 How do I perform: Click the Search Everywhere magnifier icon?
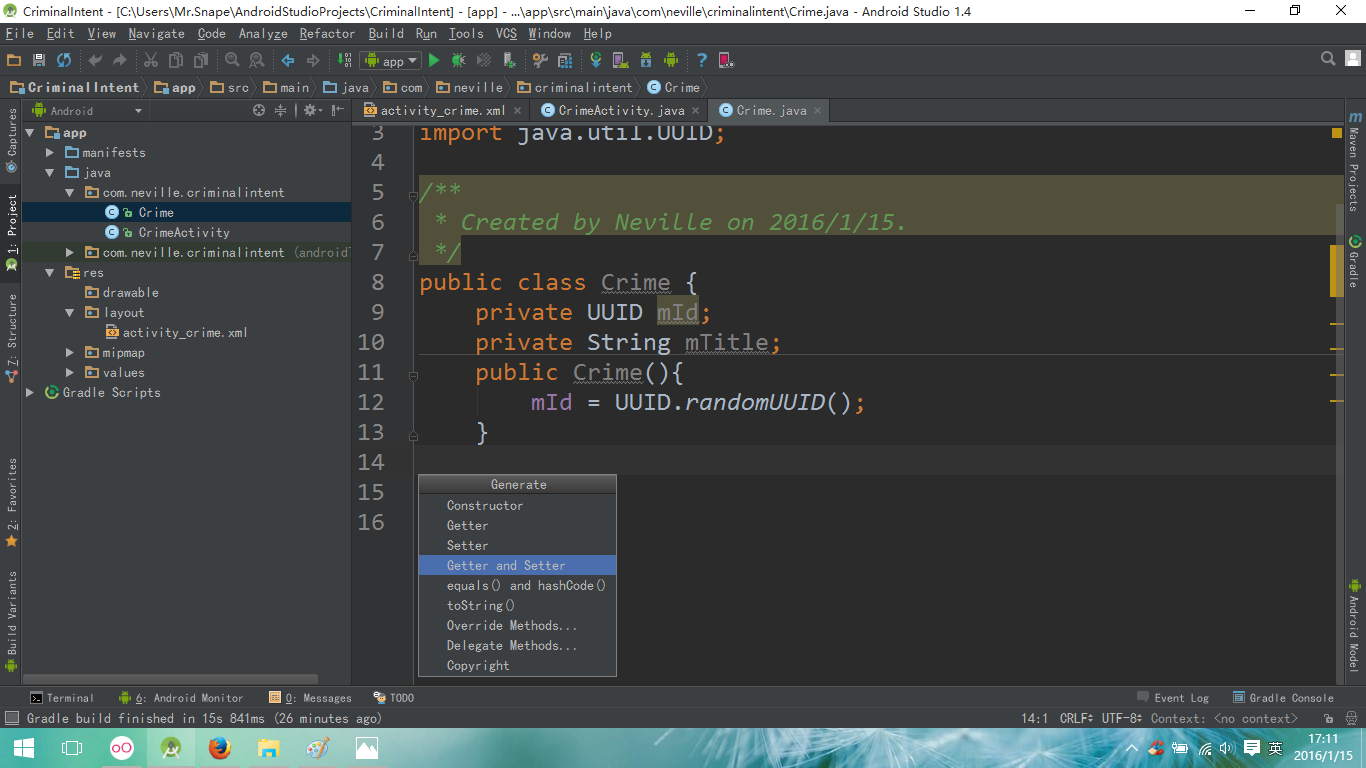click(x=1328, y=59)
